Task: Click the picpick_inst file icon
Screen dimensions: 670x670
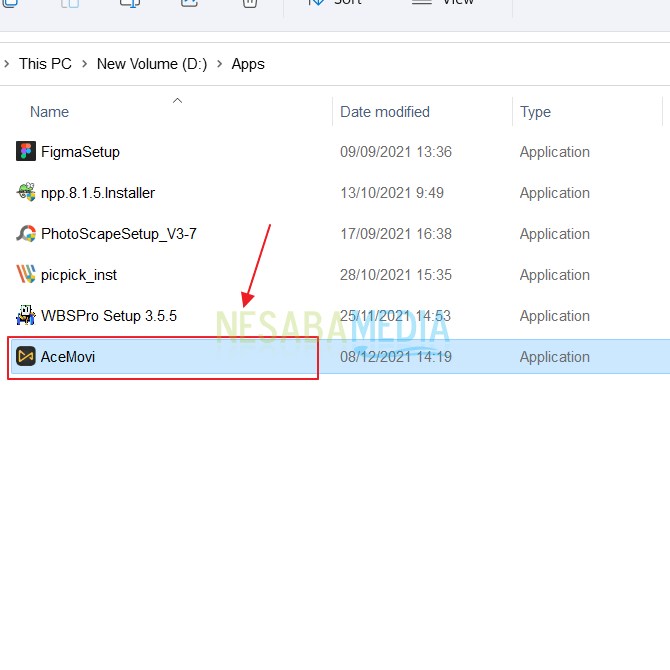Action: pyautogui.click(x=26, y=274)
